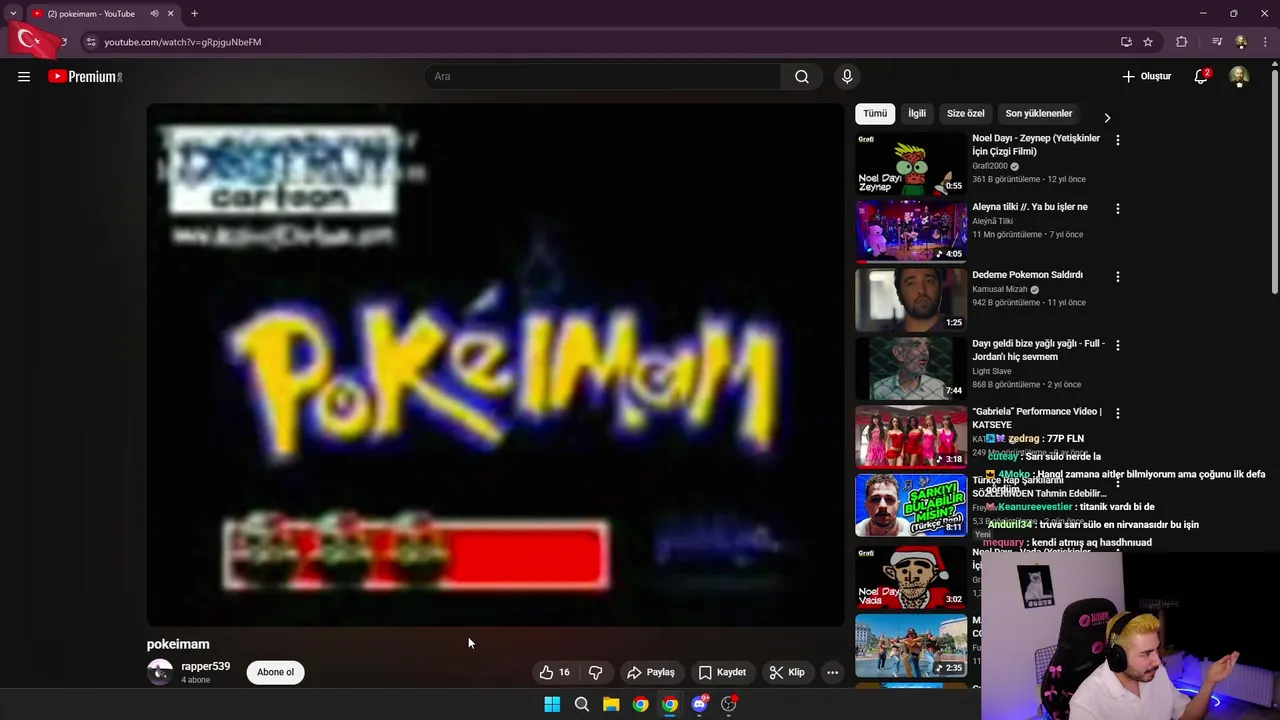The height and width of the screenshot is (720, 1280).
Task: Click the pokeimam video player
Action: (495, 365)
